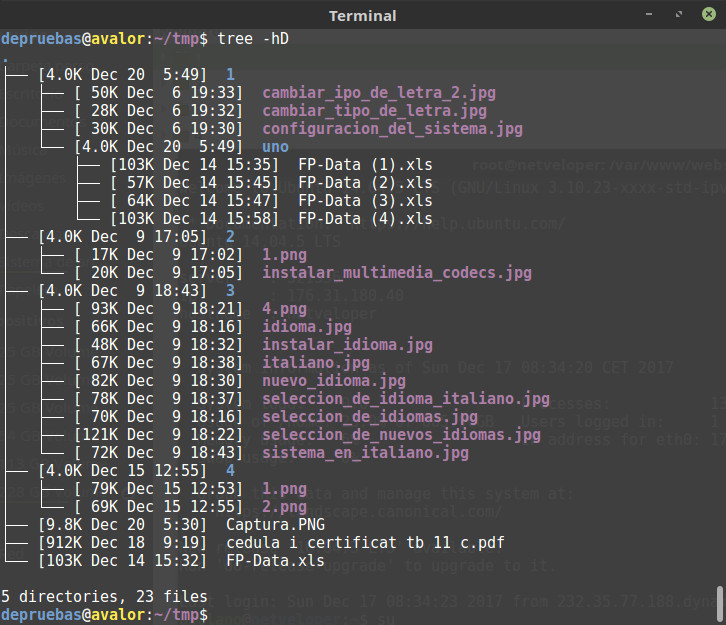Click instalar_multimedia_codecs.jpg filename

coord(397,273)
